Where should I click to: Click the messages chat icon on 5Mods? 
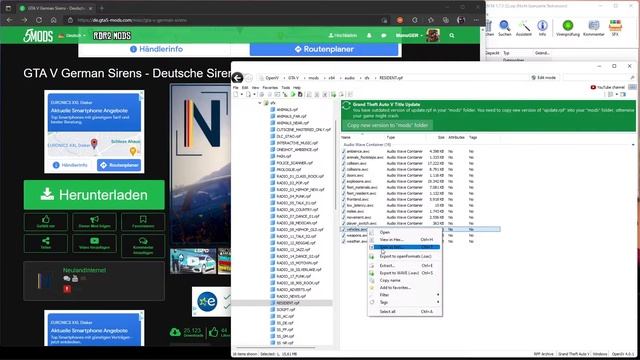[384, 36]
